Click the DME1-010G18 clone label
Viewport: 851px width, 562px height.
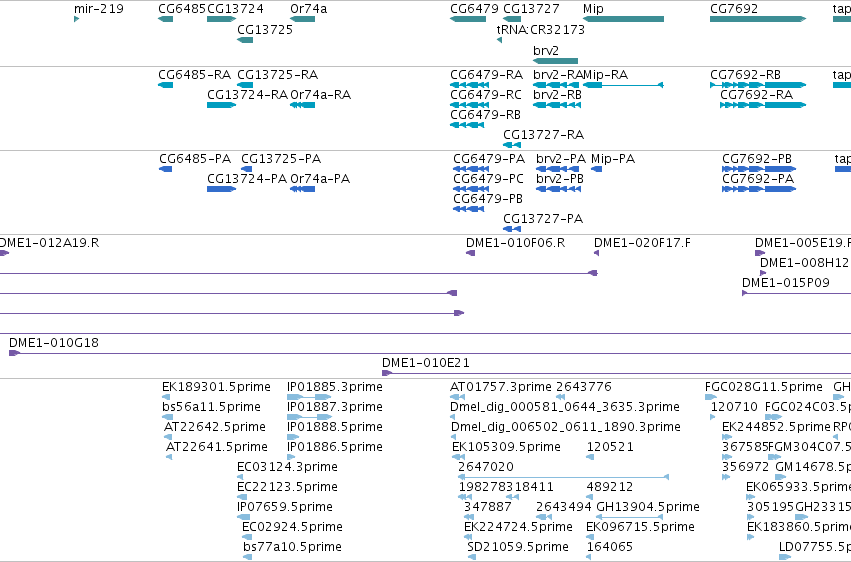(x=54, y=343)
